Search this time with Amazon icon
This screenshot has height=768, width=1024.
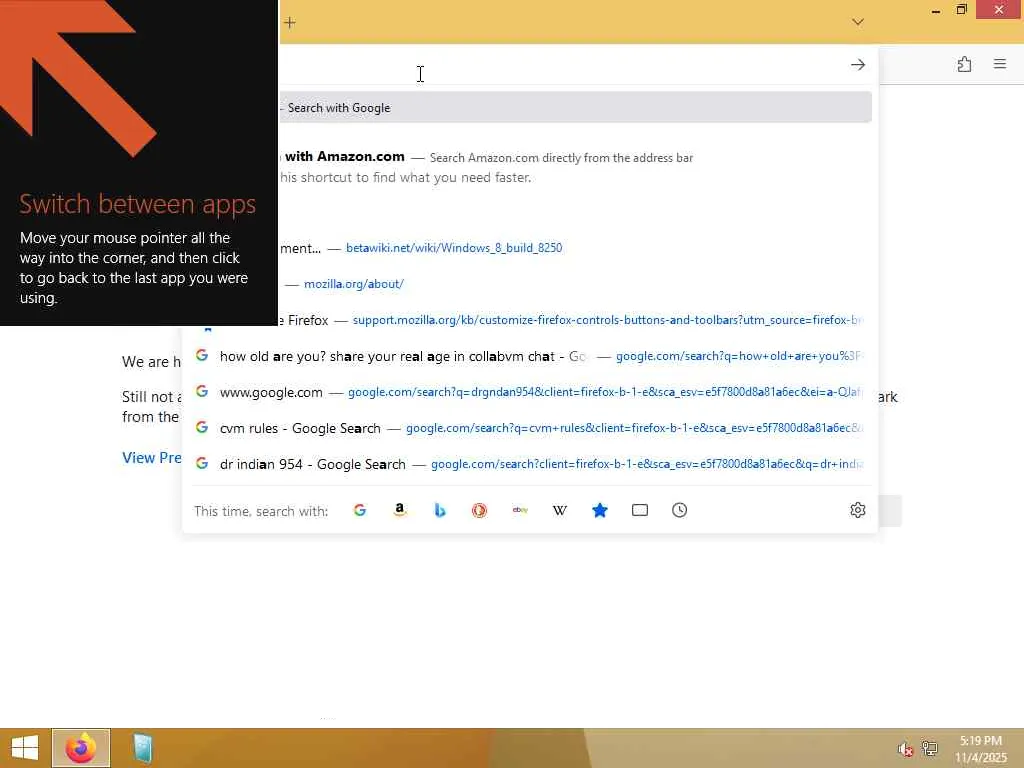pyautogui.click(x=400, y=510)
